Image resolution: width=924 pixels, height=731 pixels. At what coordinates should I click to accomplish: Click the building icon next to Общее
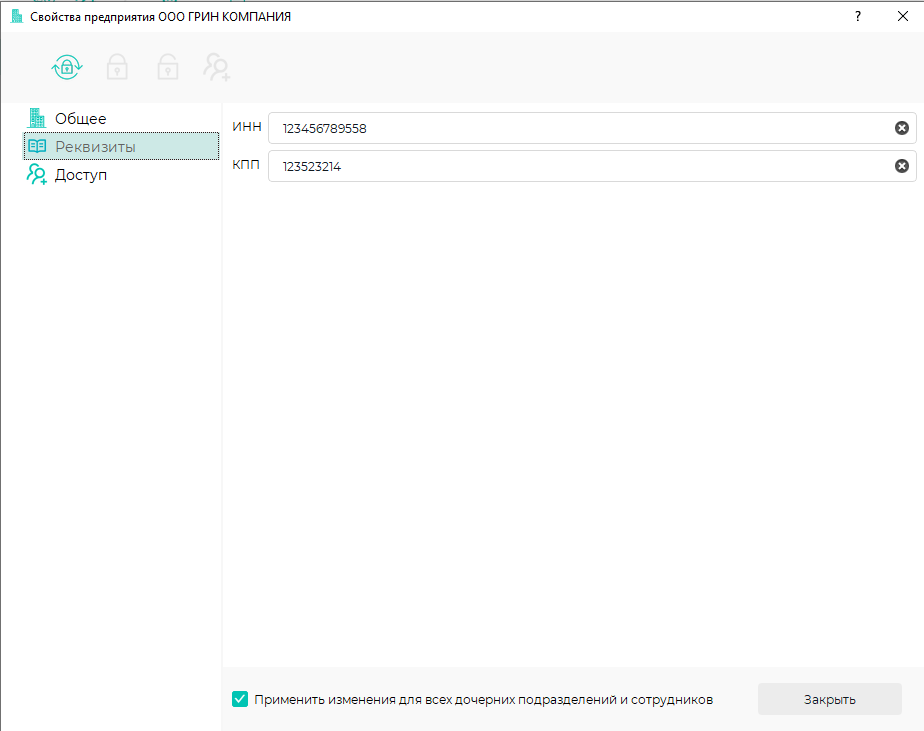(x=37, y=118)
